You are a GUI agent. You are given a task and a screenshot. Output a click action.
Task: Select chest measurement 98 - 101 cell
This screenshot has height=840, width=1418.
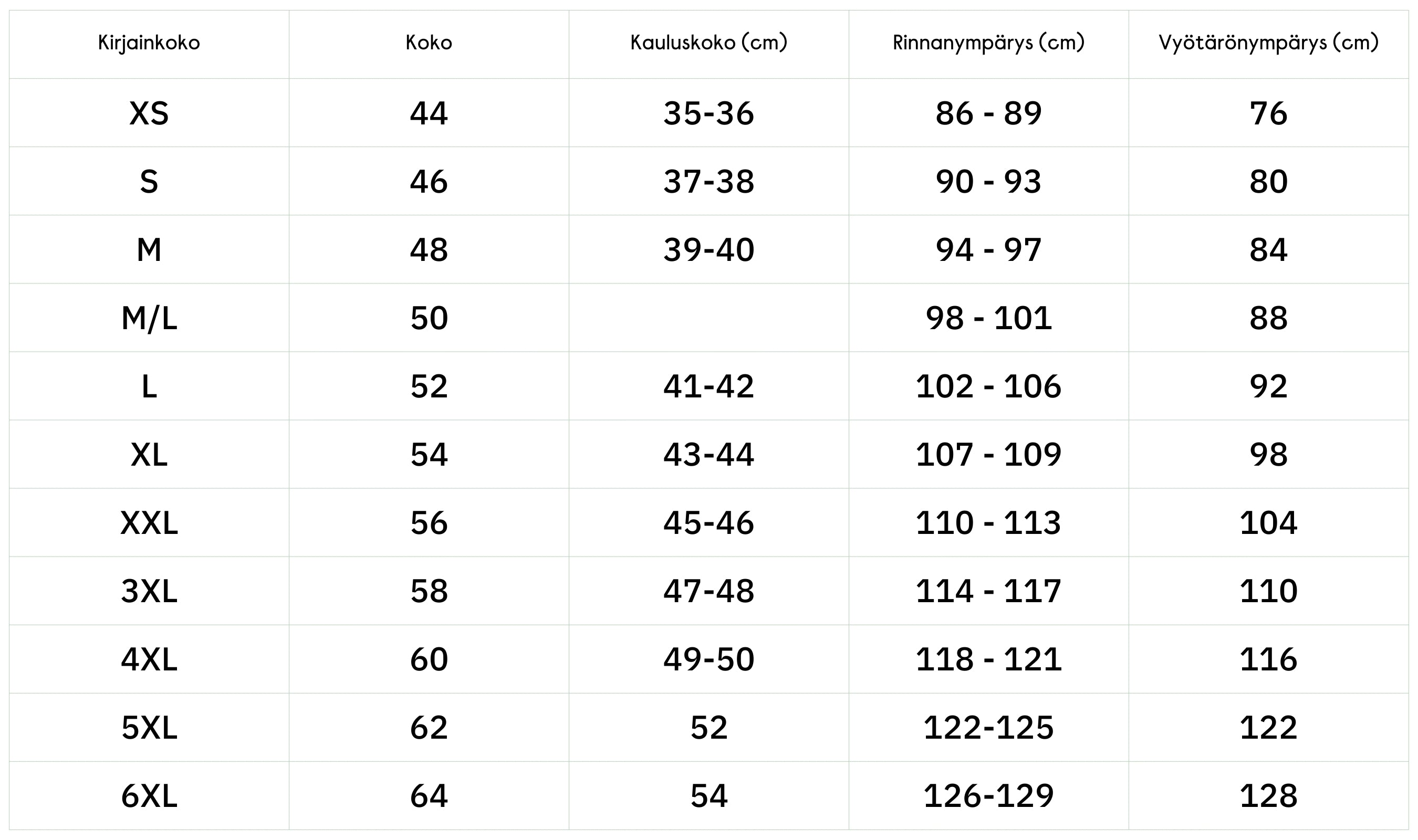988,318
